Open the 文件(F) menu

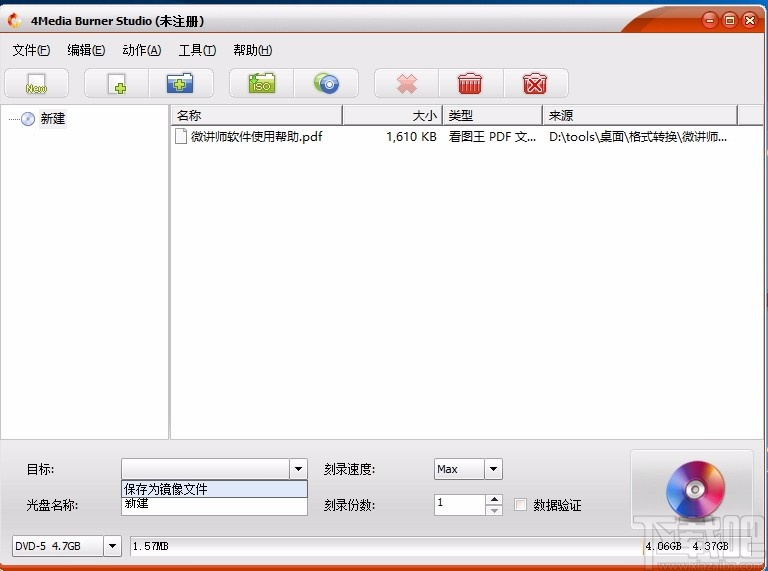tap(31, 50)
